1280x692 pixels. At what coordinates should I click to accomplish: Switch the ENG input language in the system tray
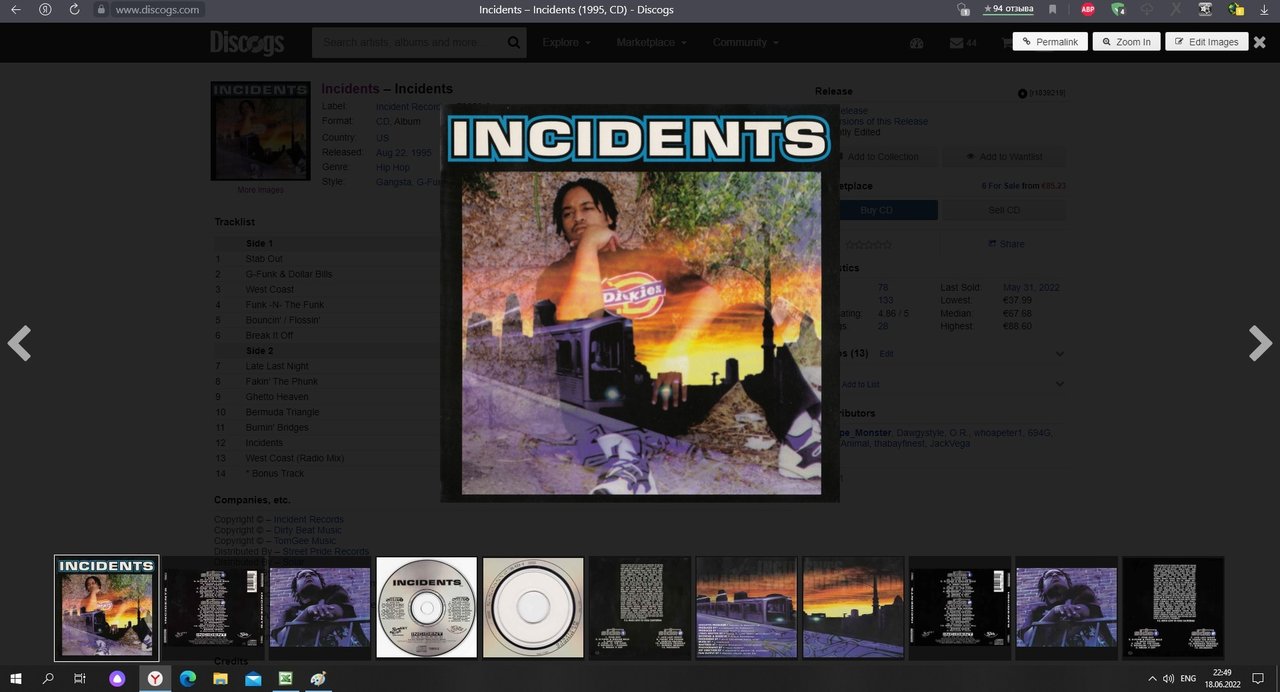tap(1188, 678)
